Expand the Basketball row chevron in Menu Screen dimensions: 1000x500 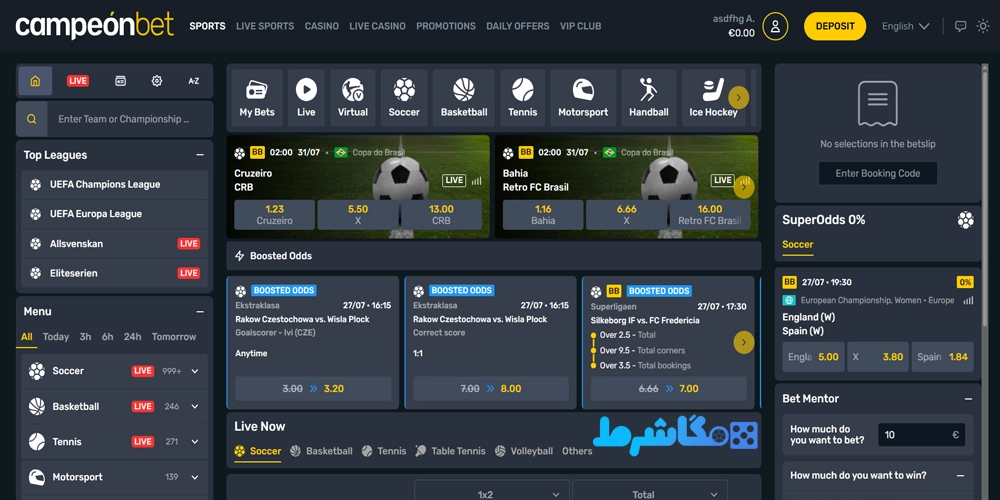[x=195, y=406]
